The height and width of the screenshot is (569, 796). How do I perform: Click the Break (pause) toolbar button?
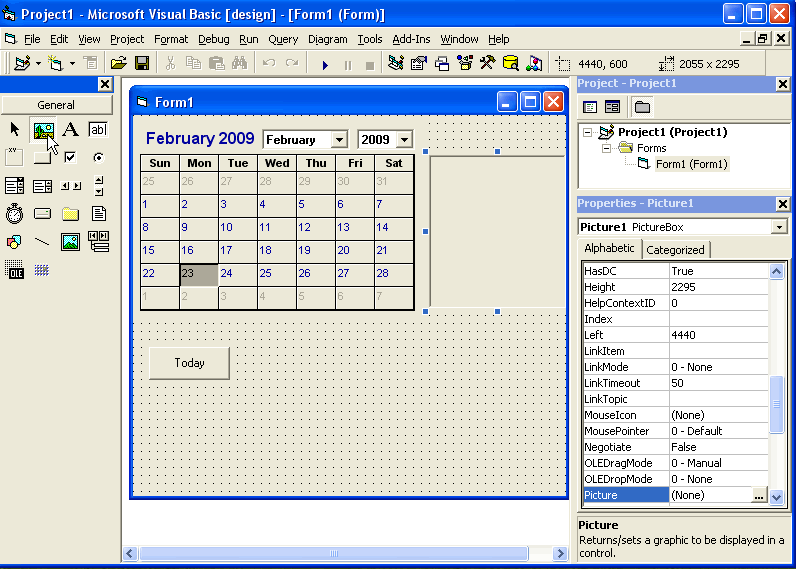(x=348, y=65)
